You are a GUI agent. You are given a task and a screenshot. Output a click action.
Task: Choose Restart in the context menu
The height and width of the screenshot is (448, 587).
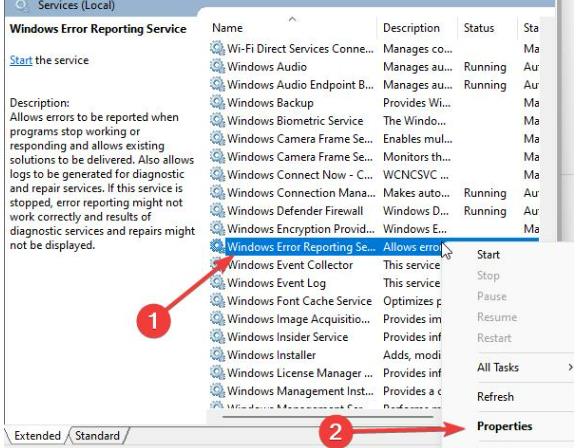tap(494, 338)
